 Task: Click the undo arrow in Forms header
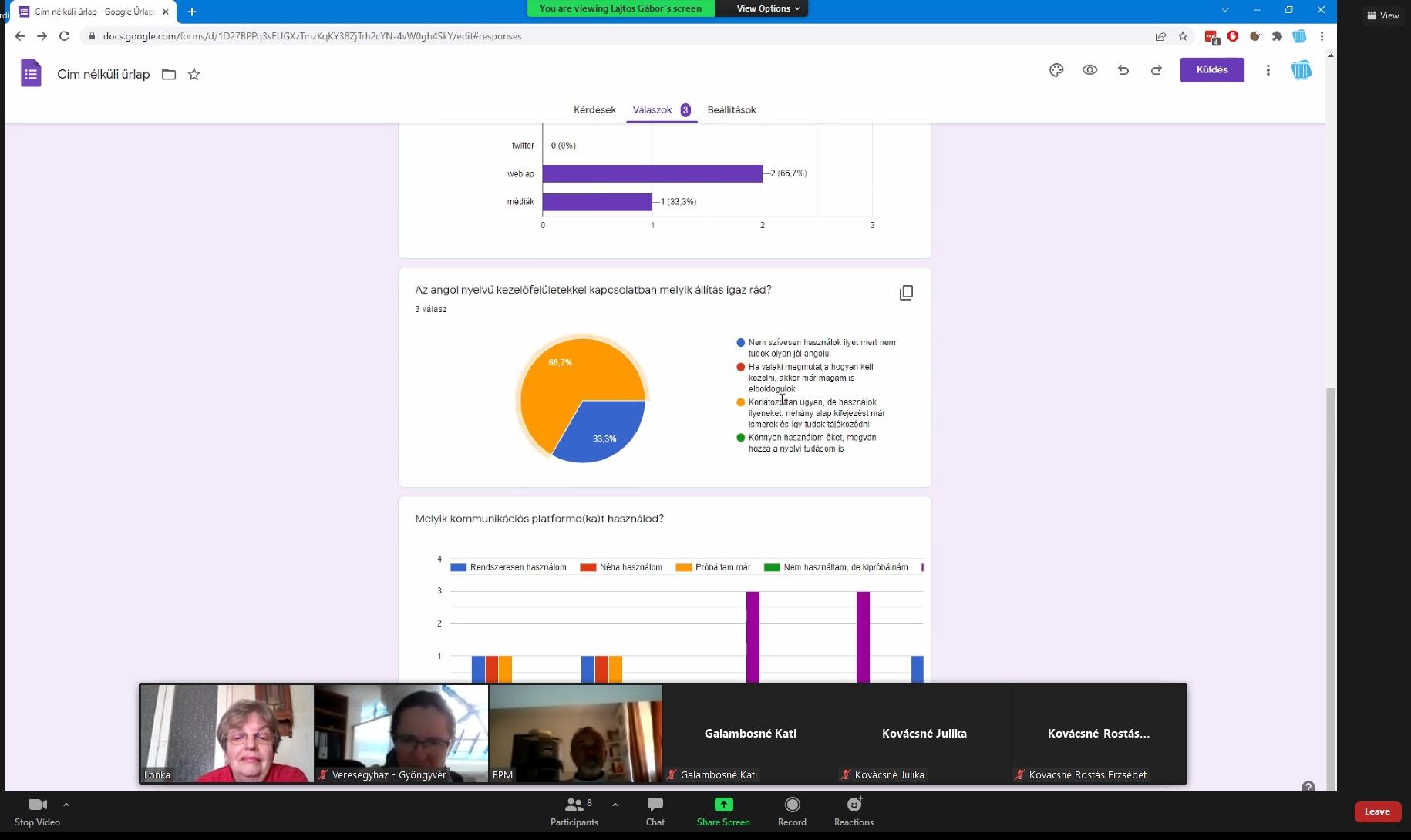point(1123,70)
